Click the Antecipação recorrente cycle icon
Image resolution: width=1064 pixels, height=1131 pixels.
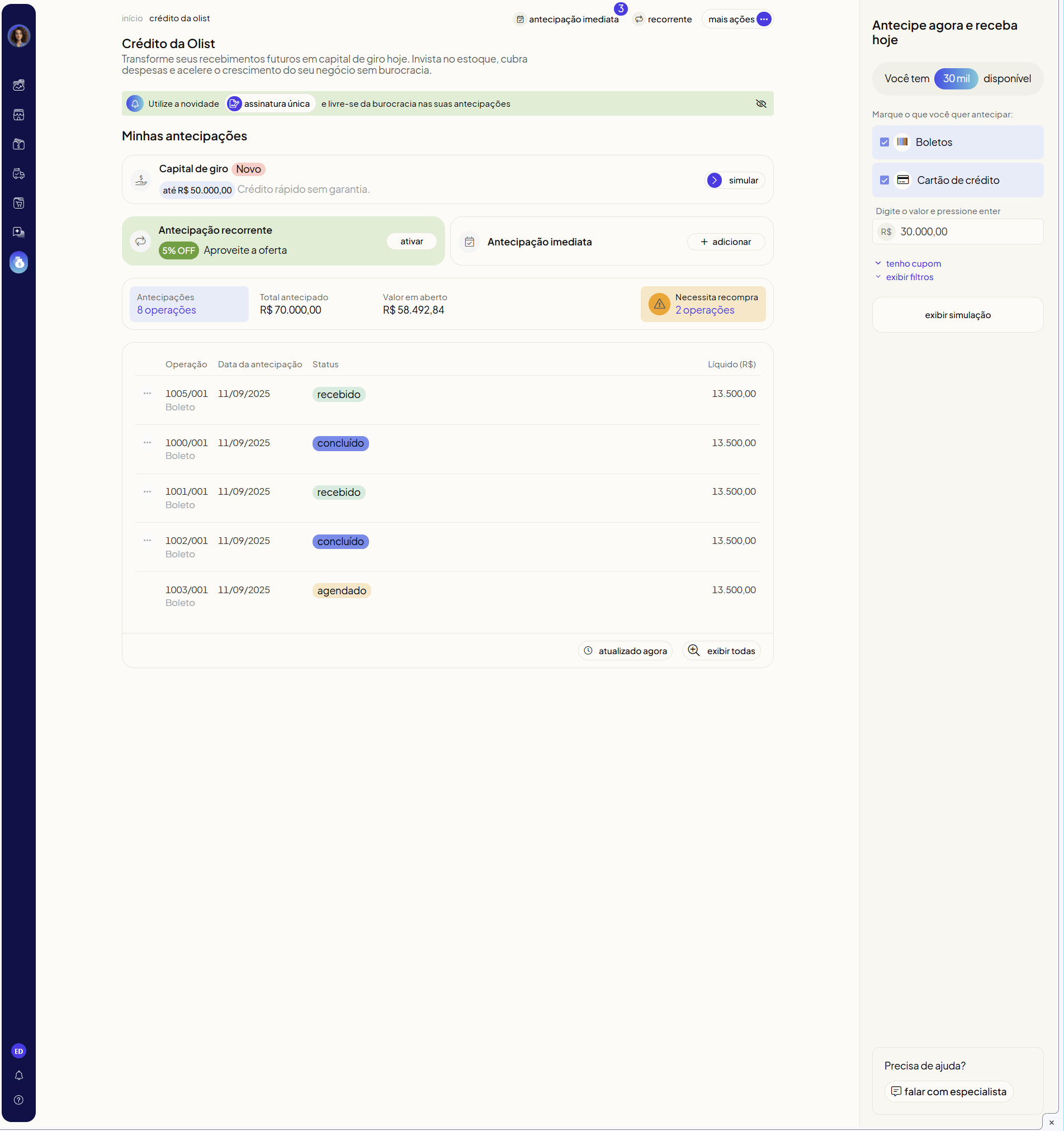[140, 241]
